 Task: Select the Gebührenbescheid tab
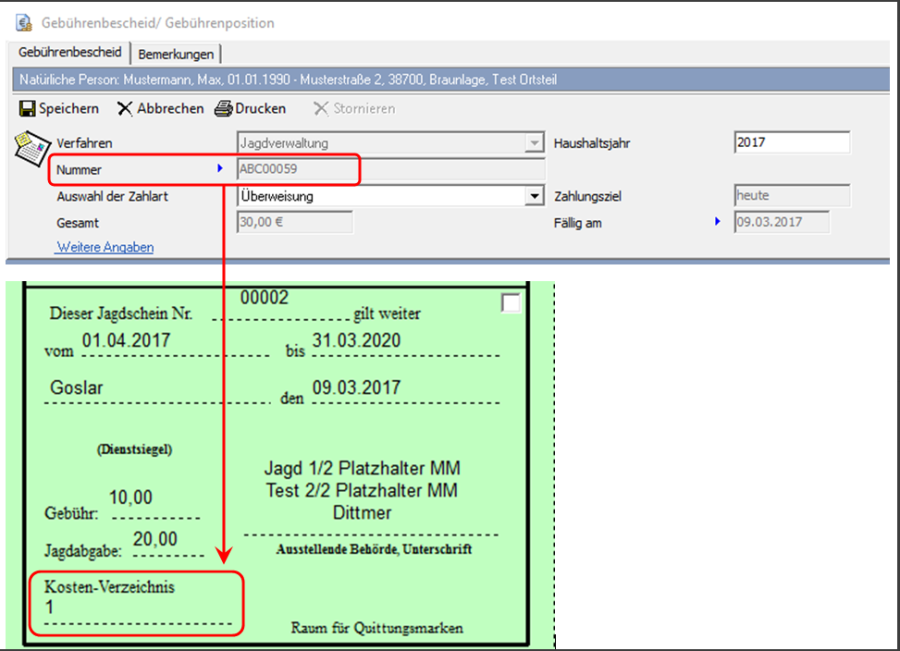(71, 53)
